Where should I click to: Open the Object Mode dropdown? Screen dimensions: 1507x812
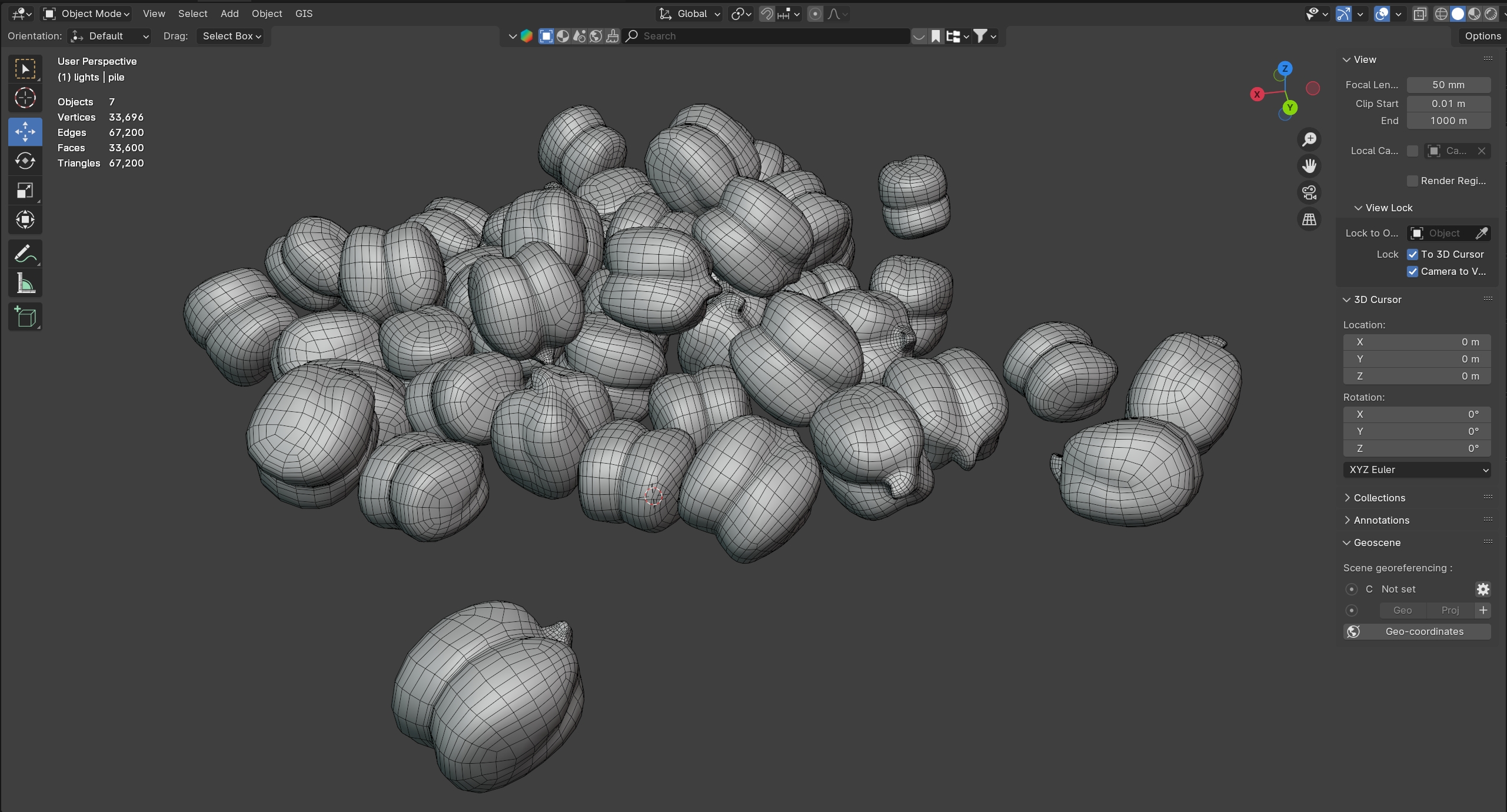(87, 14)
